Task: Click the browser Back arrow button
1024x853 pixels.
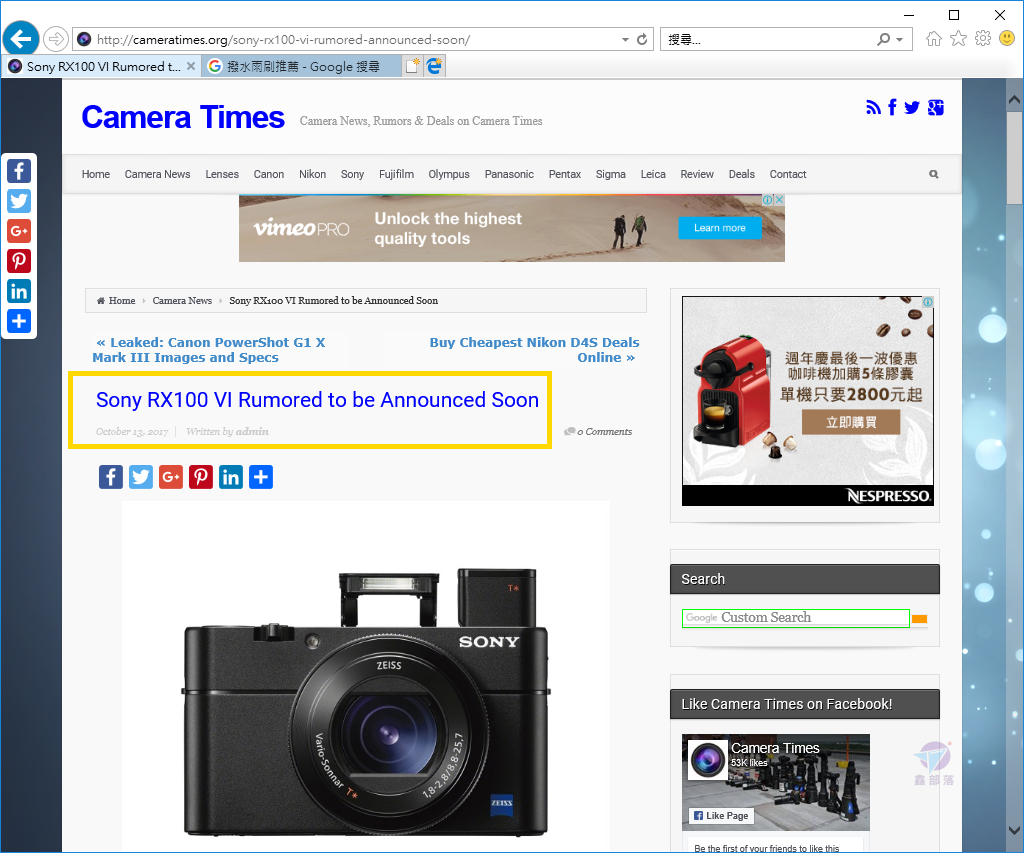Action: tap(21, 39)
